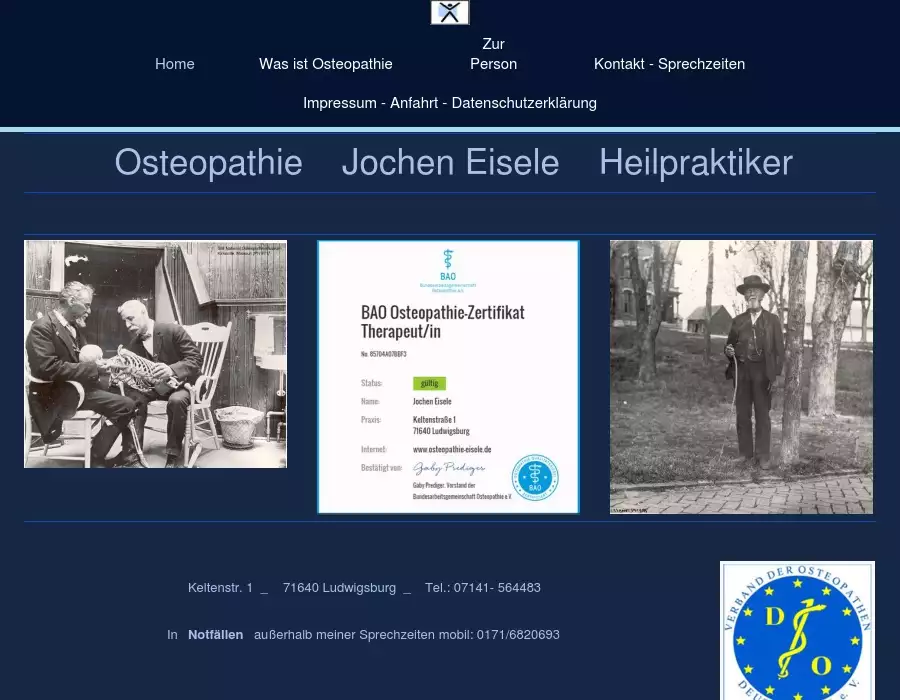The width and height of the screenshot is (900, 700).
Task: Click the www.osteopathie-eisele.de address on certificate
Action: click(452, 450)
